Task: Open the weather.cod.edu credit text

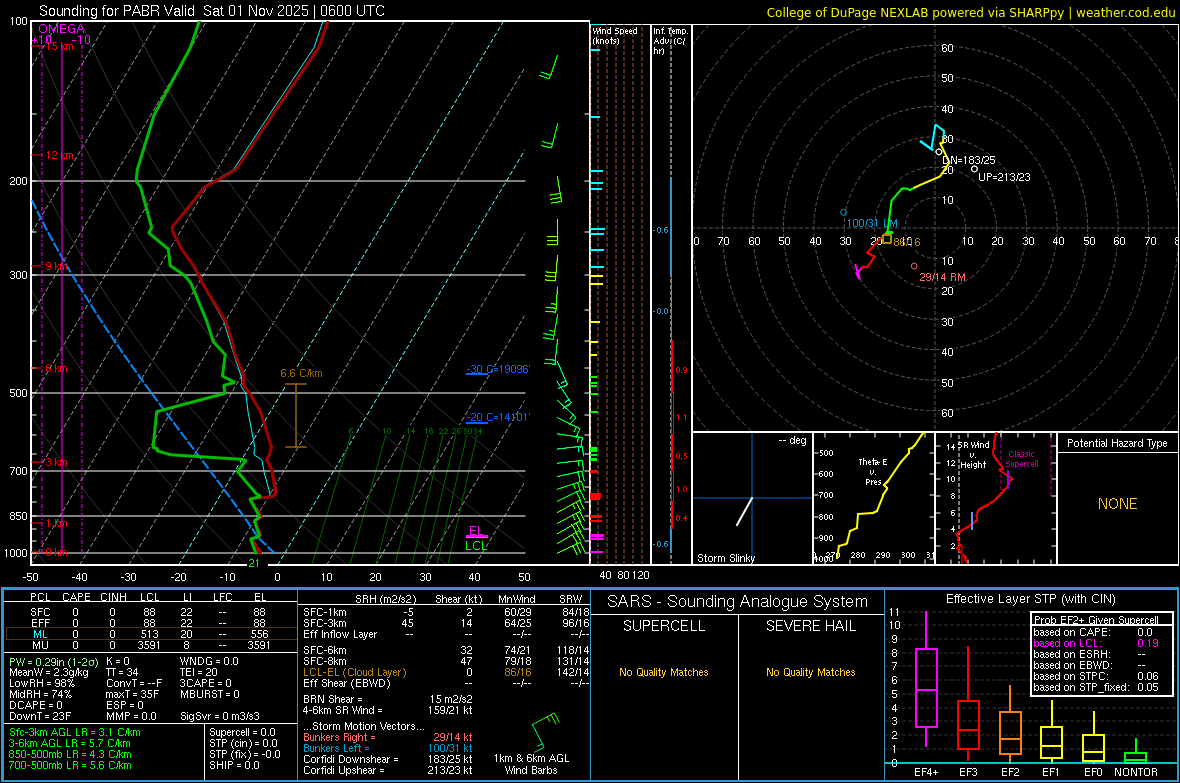Action: 1125,12
